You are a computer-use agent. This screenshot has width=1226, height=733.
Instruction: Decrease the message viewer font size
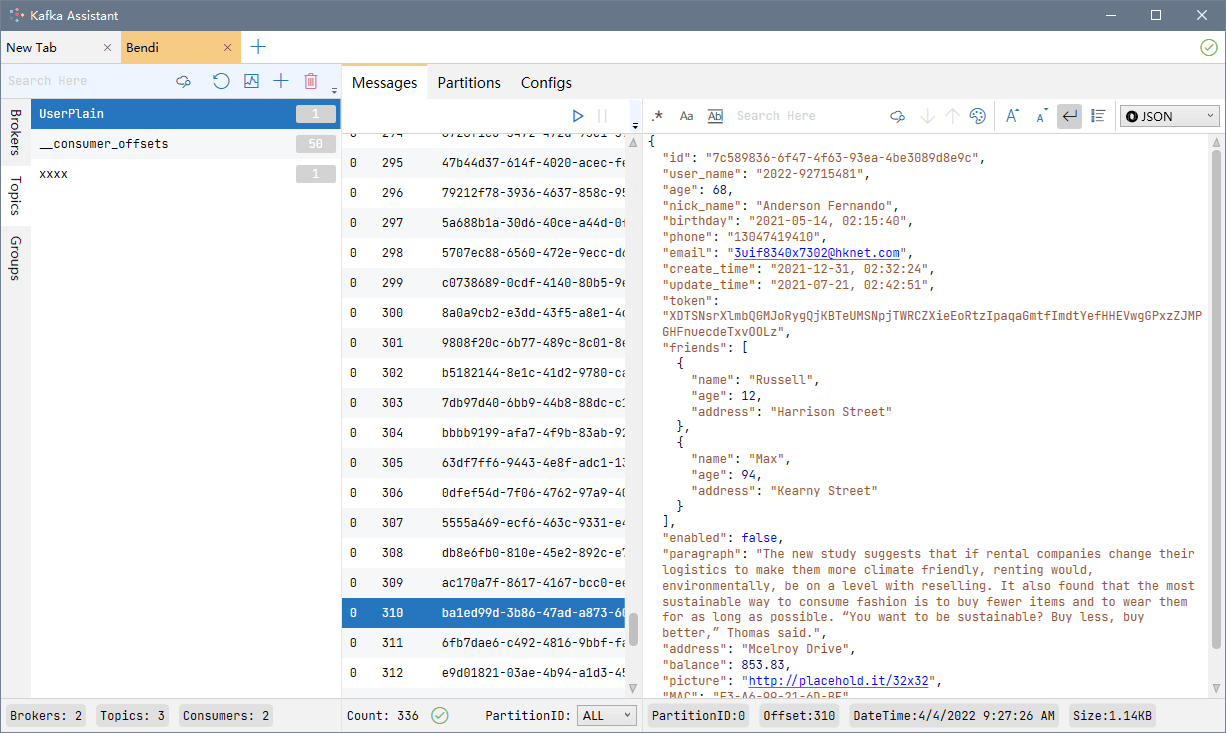(1041, 116)
